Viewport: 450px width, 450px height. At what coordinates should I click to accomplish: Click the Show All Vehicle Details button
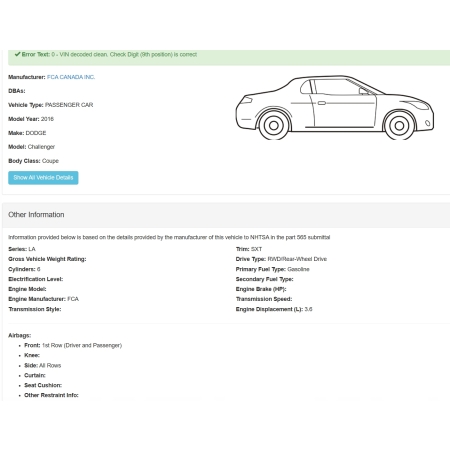tap(43, 178)
